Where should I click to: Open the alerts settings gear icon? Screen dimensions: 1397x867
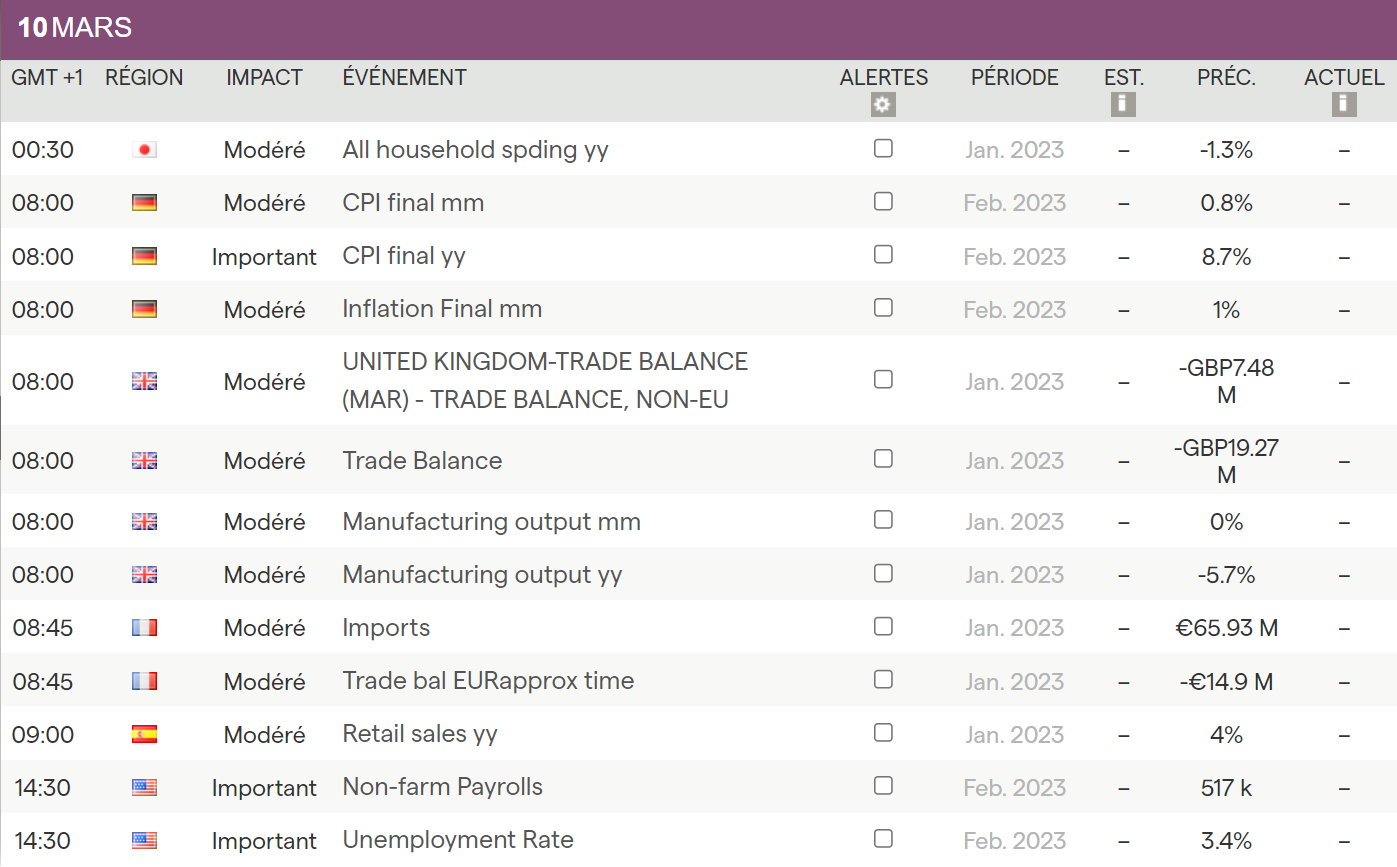click(883, 105)
